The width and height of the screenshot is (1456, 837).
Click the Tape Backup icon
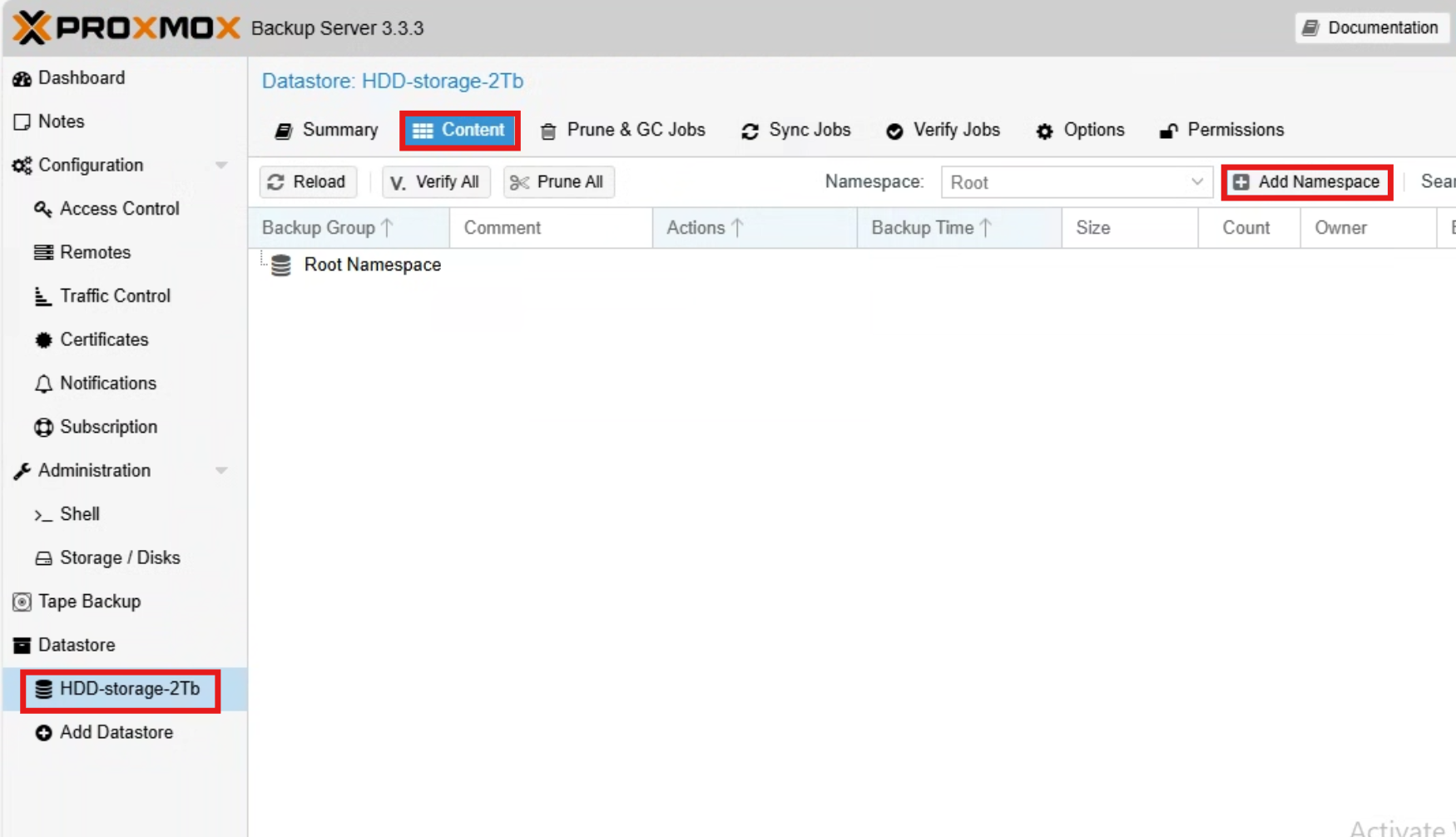pyautogui.click(x=22, y=602)
